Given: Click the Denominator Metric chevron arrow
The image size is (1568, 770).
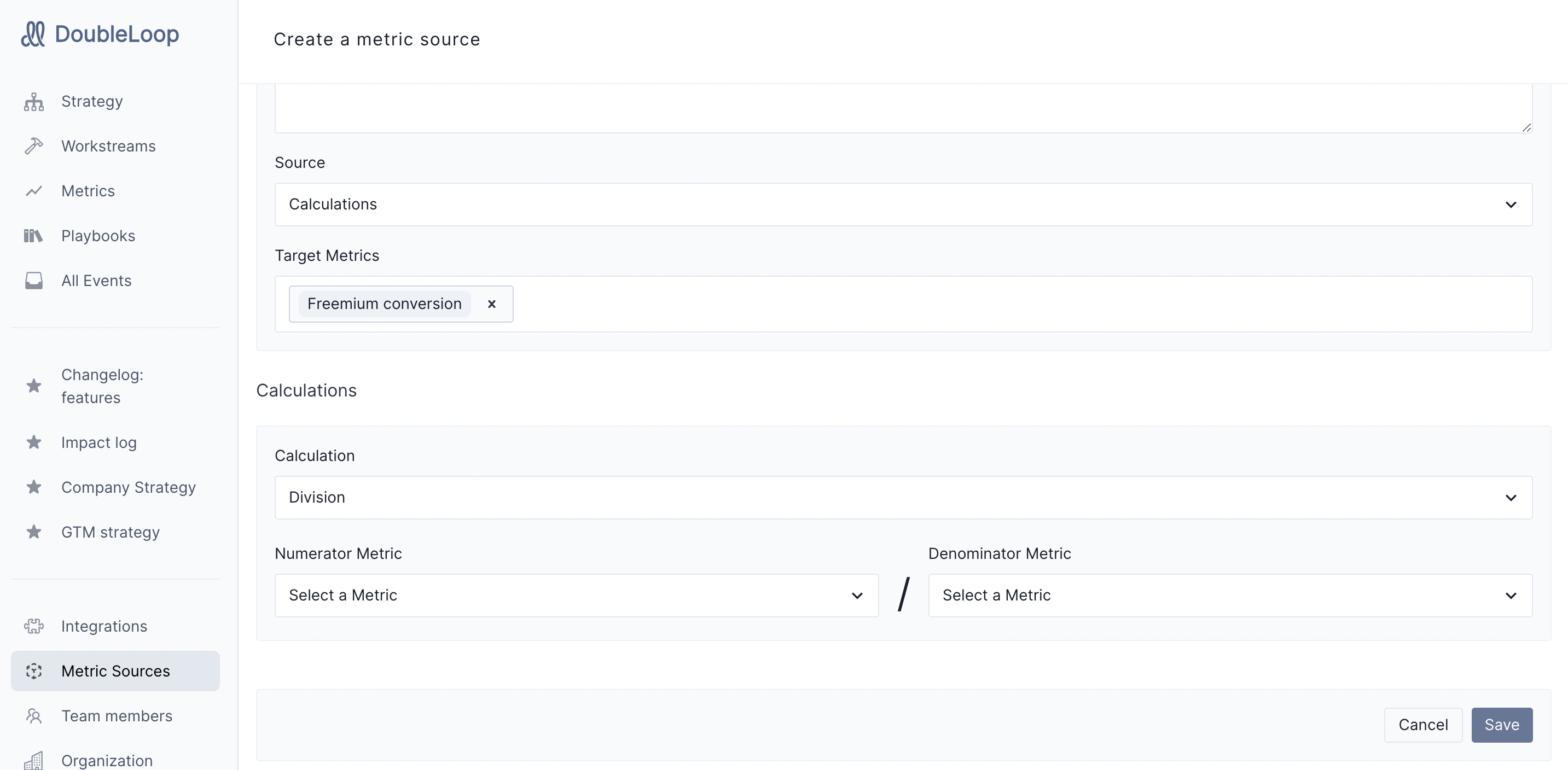Looking at the screenshot, I should [x=1511, y=596].
